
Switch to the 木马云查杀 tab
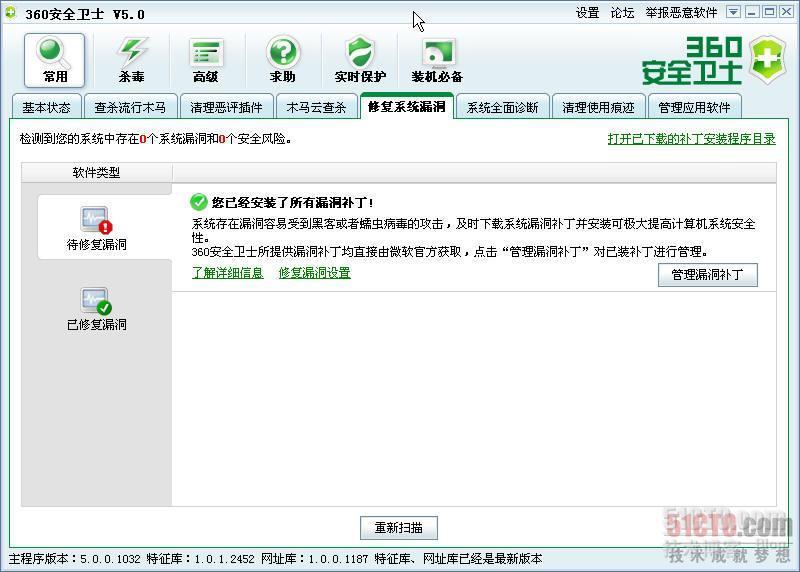(x=316, y=107)
